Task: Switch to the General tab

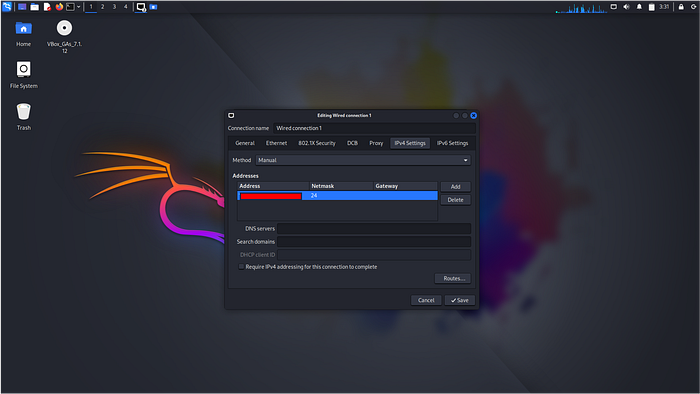Action: pos(245,143)
